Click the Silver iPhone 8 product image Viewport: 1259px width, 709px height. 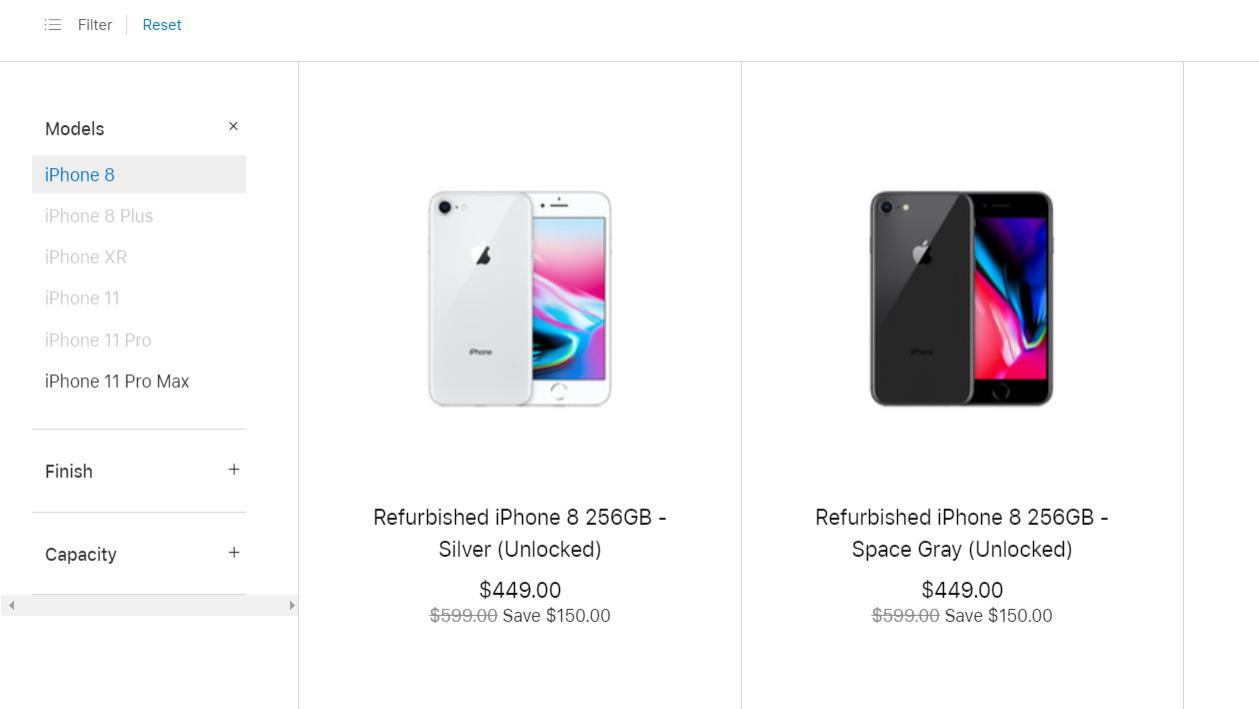[x=519, y=297]
